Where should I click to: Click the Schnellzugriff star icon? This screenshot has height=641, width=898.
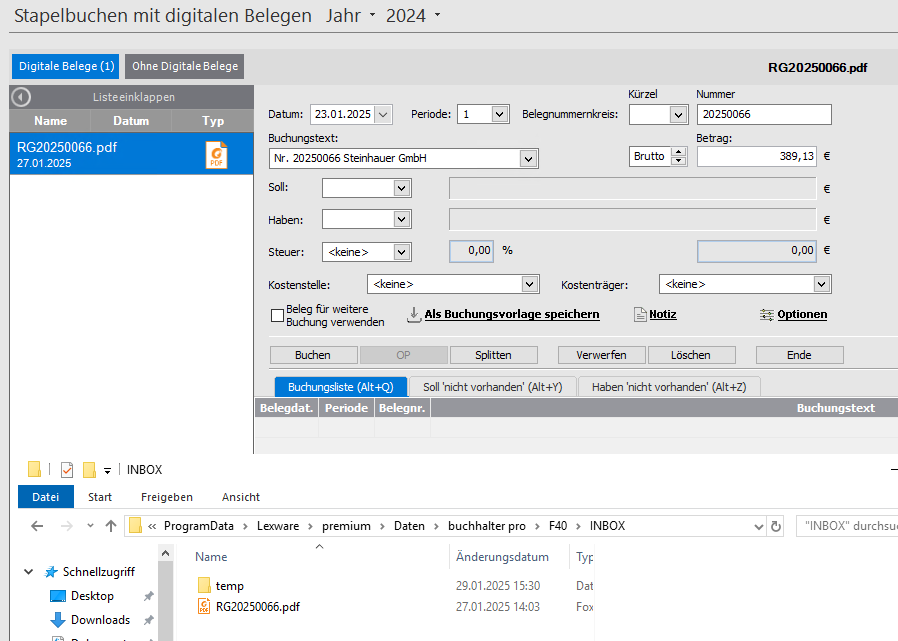pyautogui.click(x=51, y=572)
